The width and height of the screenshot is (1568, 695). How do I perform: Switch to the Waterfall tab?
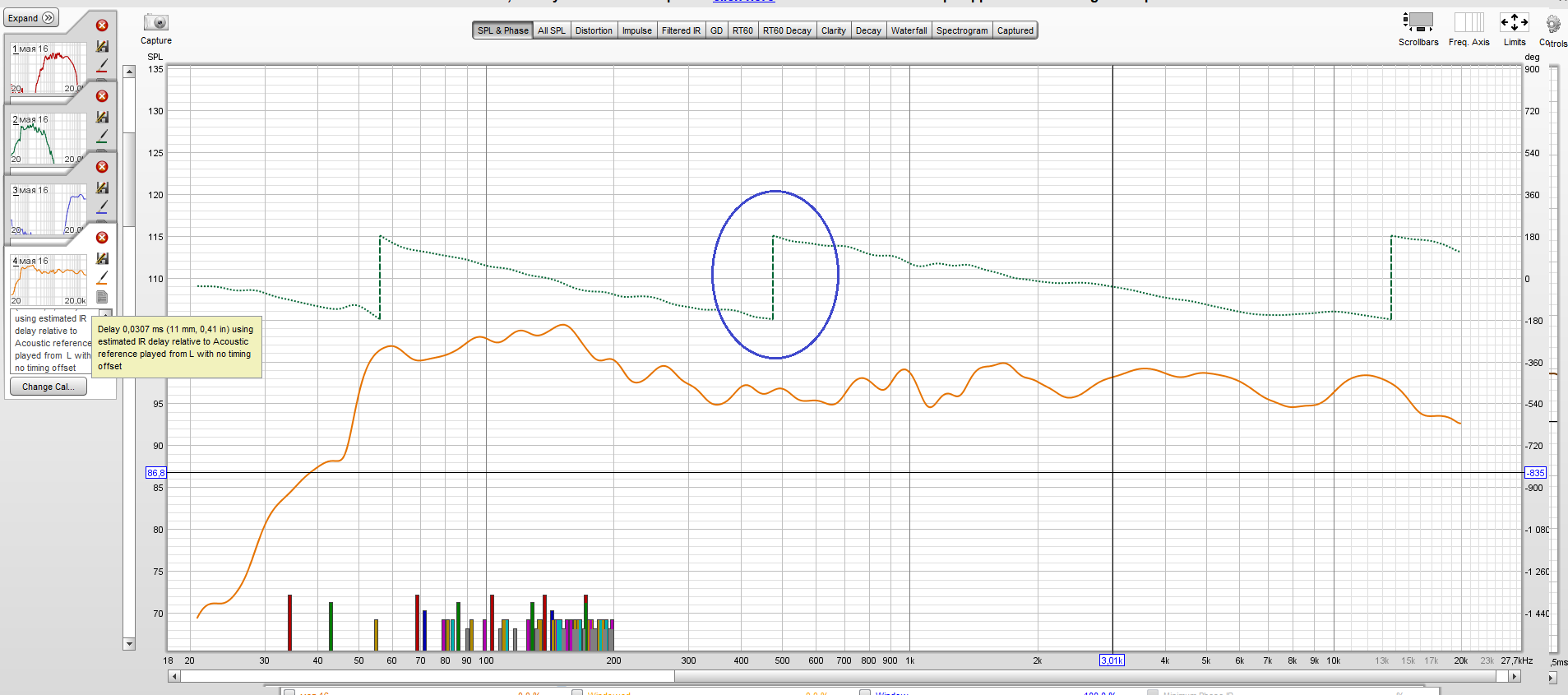tap(909, 30)
